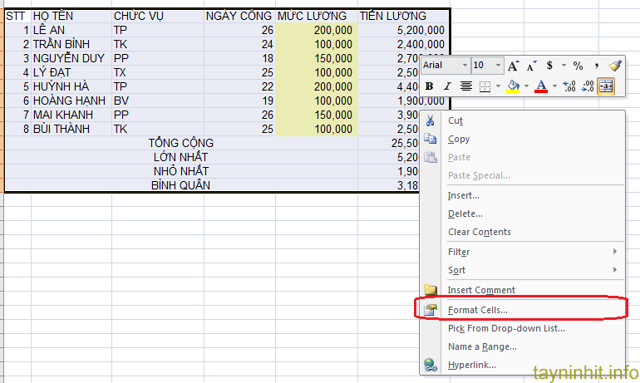This screenshot has width=640, height=383.
Task: Click the Grow Font icon in mini toolbar
Action: [513, 66]
